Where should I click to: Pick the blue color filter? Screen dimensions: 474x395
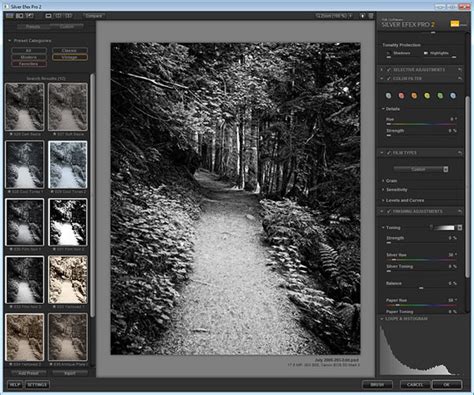pos(453,96)
